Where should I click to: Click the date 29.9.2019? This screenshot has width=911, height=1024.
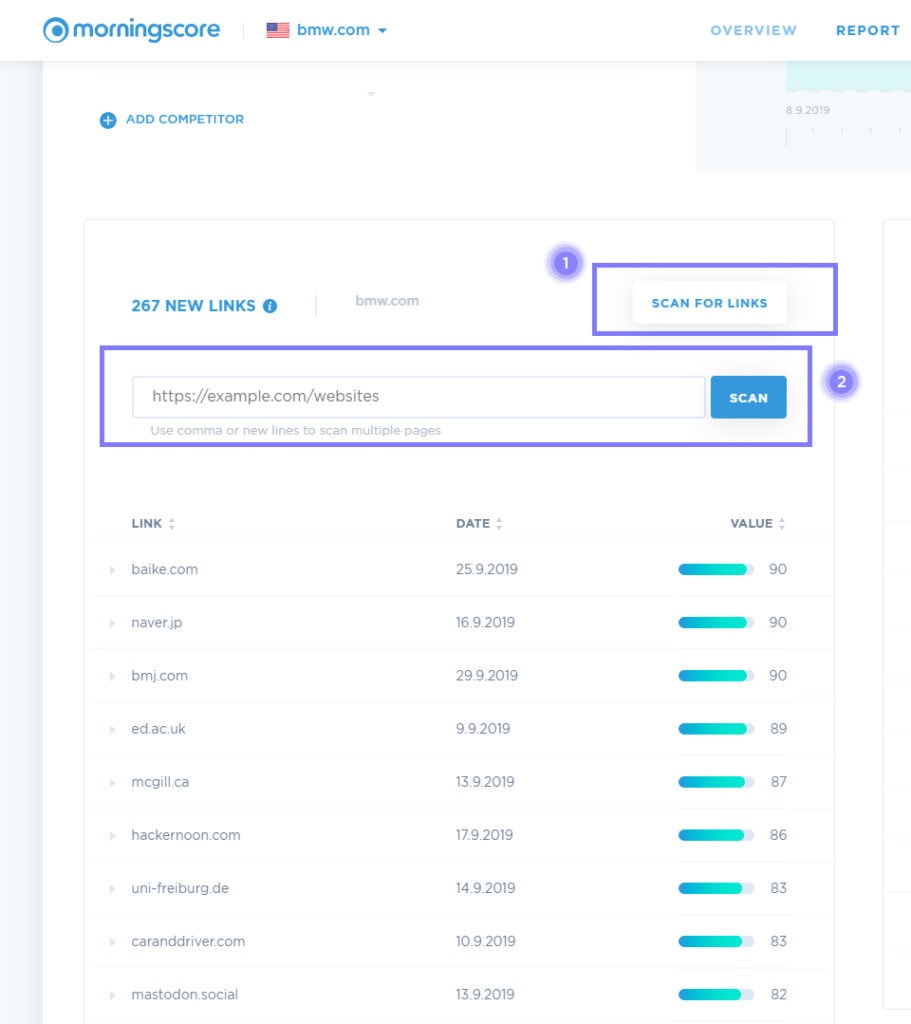click(x=487, y=675)
